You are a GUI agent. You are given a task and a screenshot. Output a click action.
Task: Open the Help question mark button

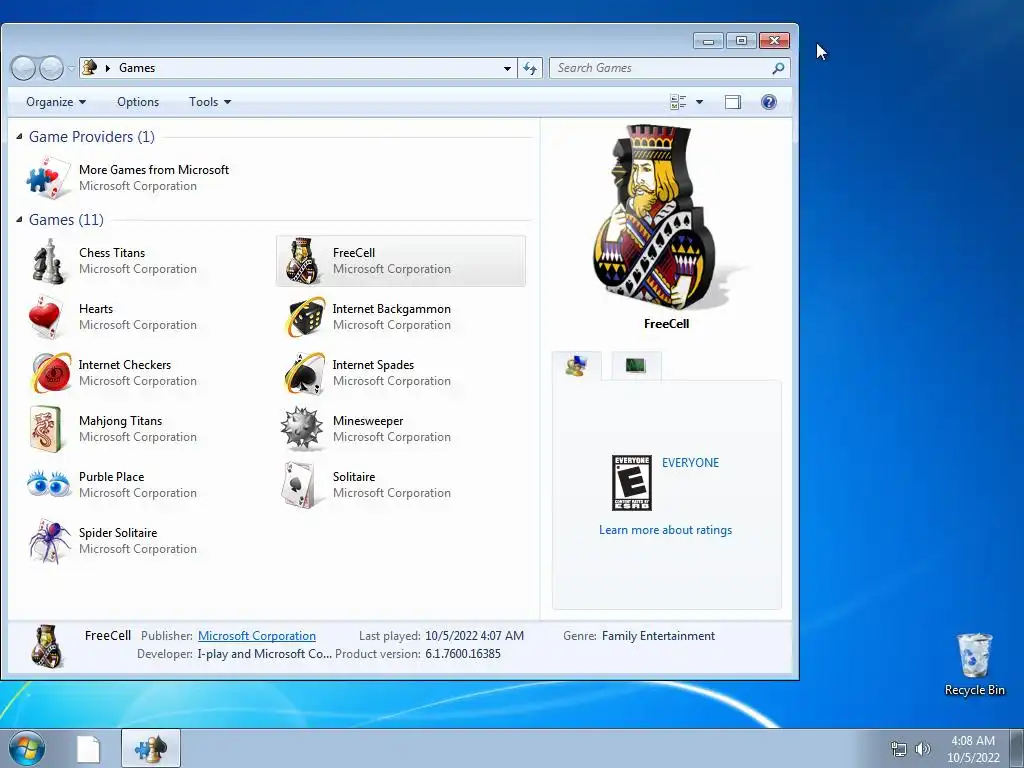point(769,102)
